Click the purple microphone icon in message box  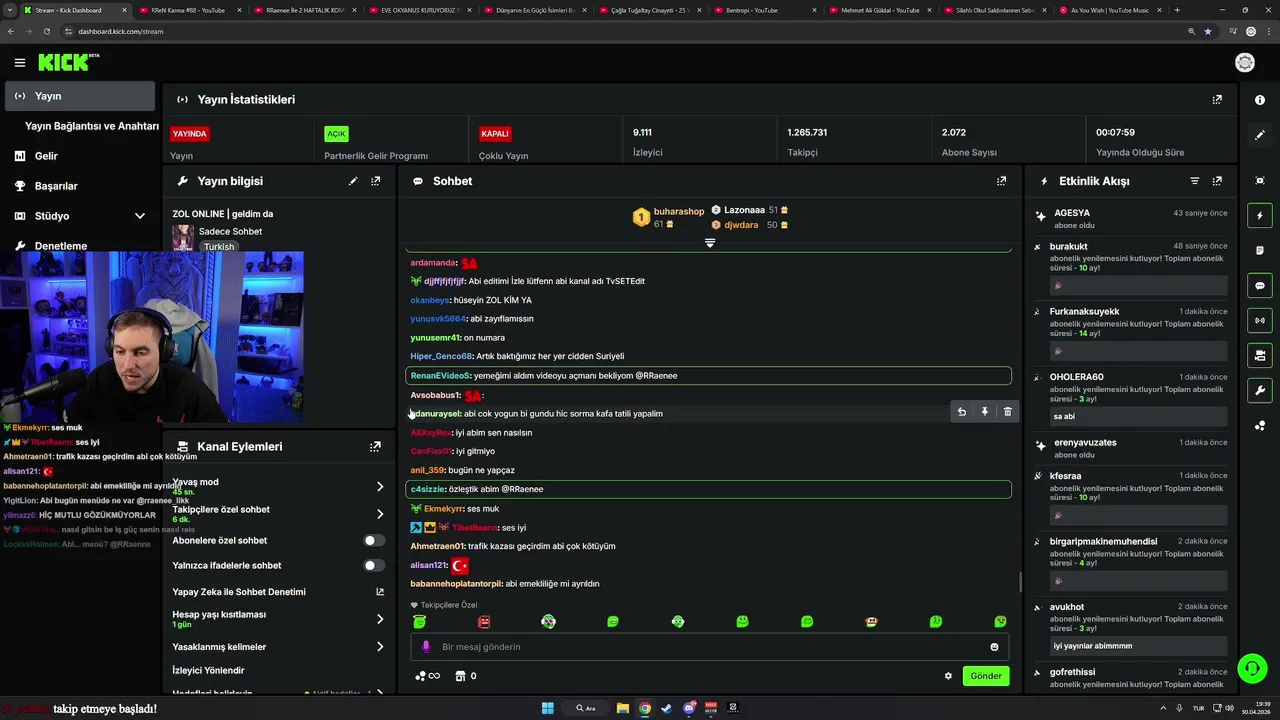(426, 647)
